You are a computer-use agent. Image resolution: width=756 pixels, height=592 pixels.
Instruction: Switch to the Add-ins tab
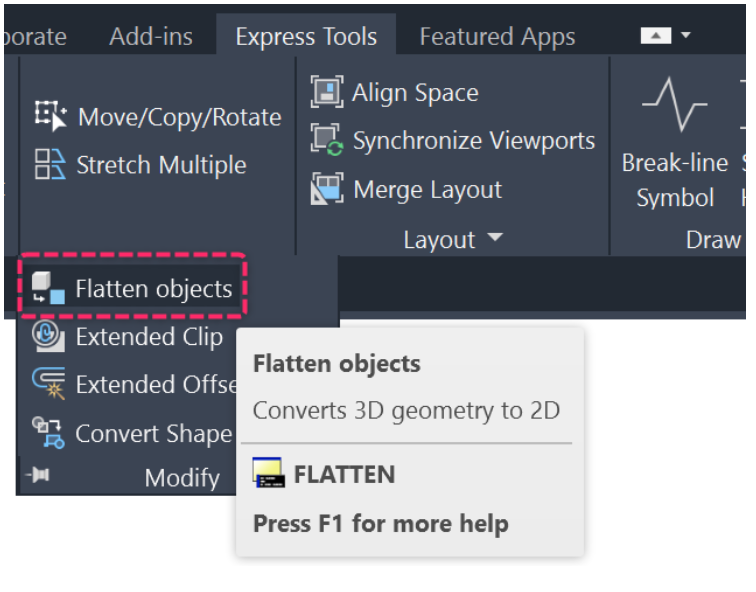tap(151, 37)
